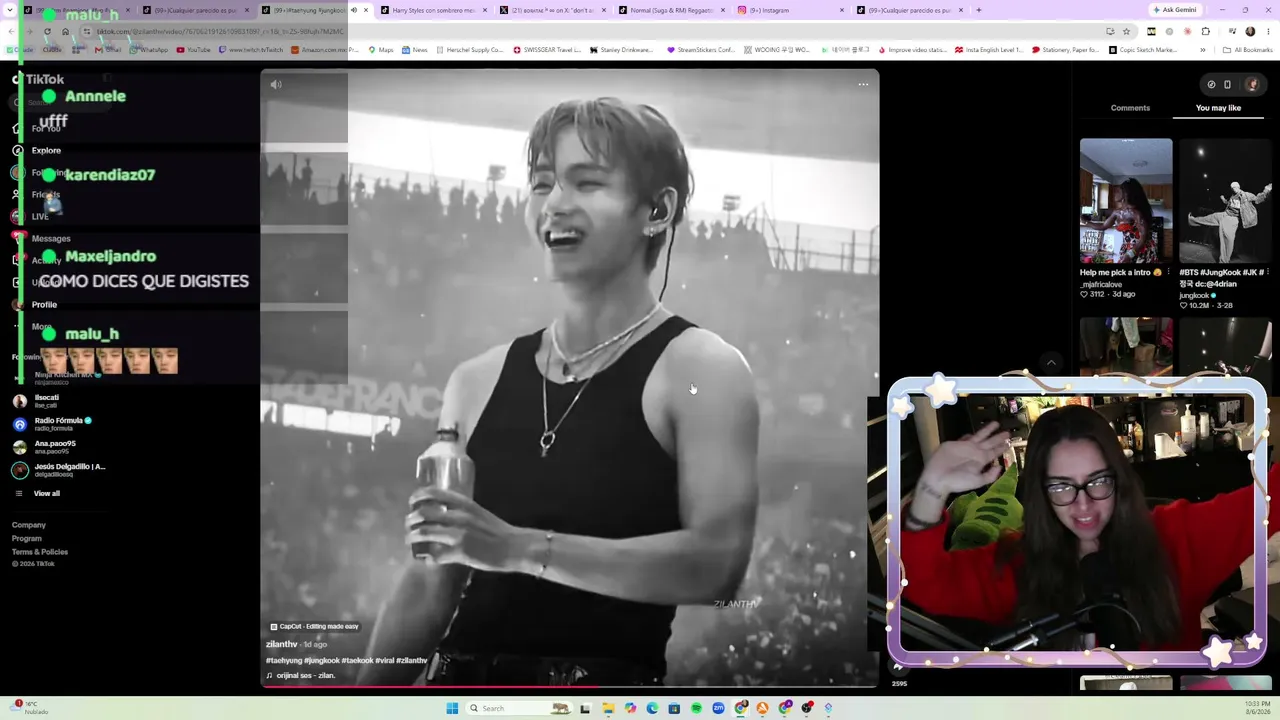
Task: Go to Profile in the TikTok sidebar
Action: [44, 305]
